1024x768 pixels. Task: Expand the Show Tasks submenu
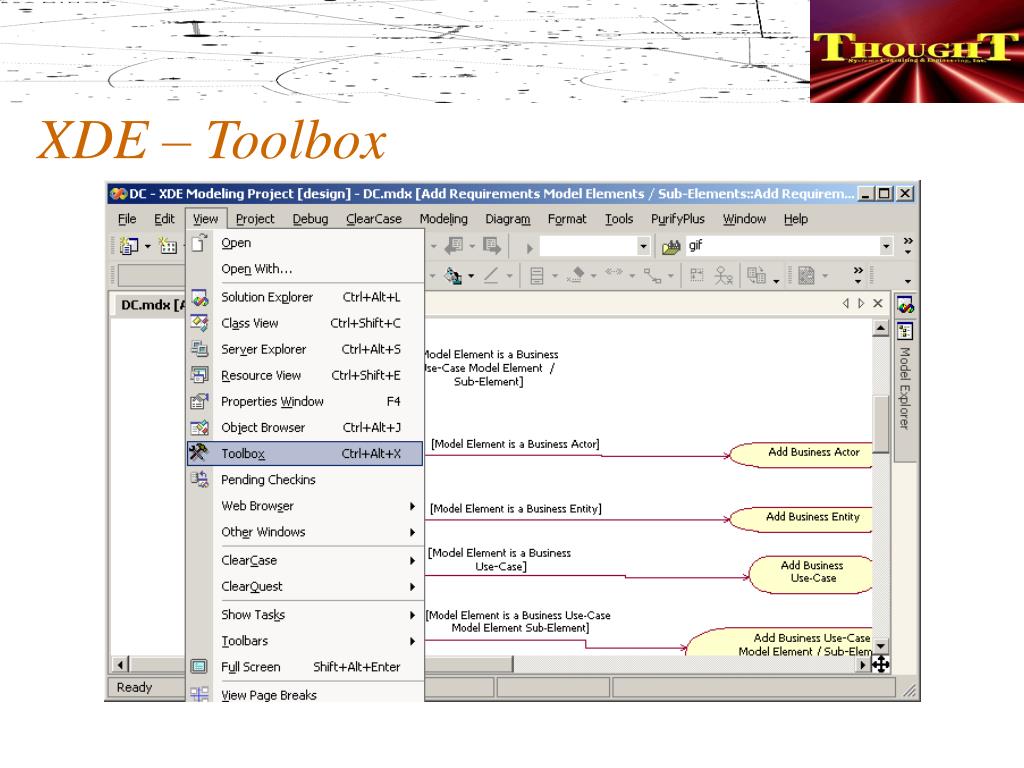tap(305, 615)
